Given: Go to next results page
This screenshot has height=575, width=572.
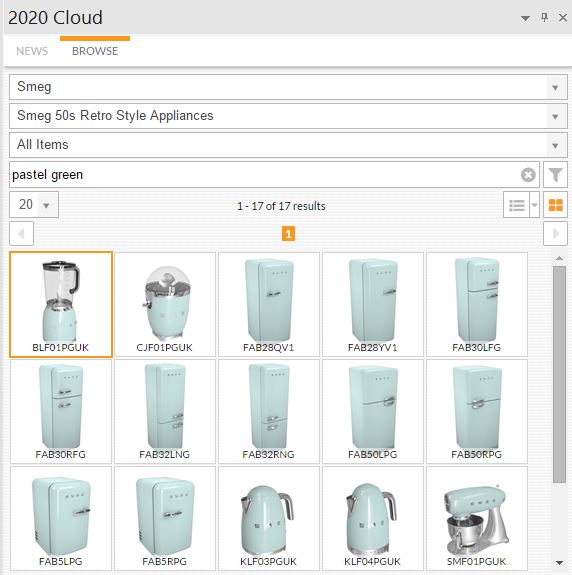Looking at the screenshot, I should 555,233.
